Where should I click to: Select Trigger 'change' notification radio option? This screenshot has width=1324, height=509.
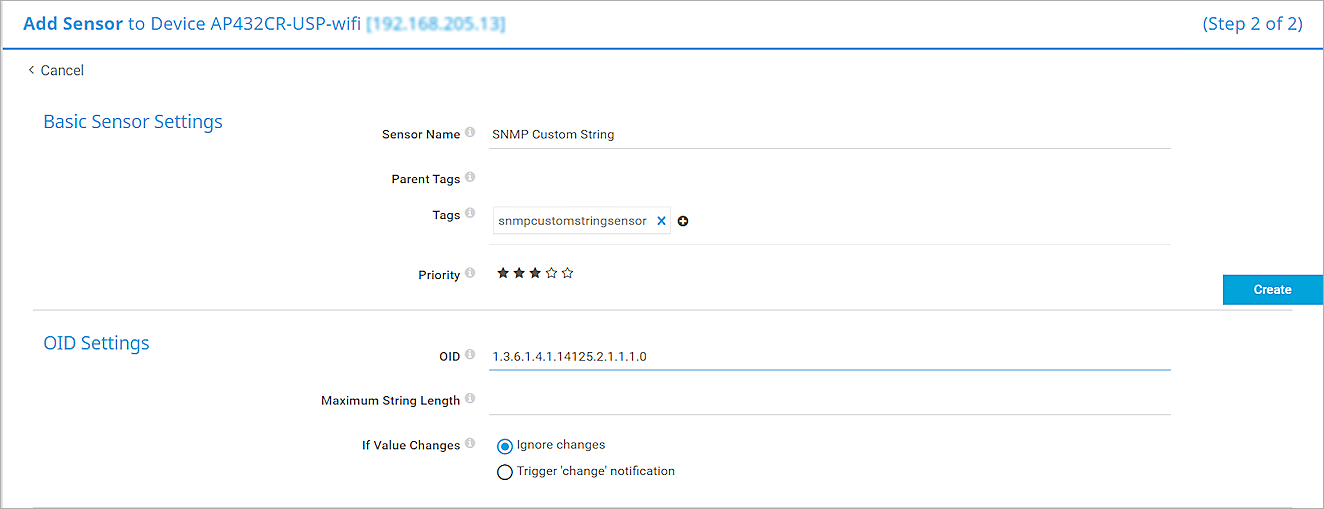coord(505,472)
